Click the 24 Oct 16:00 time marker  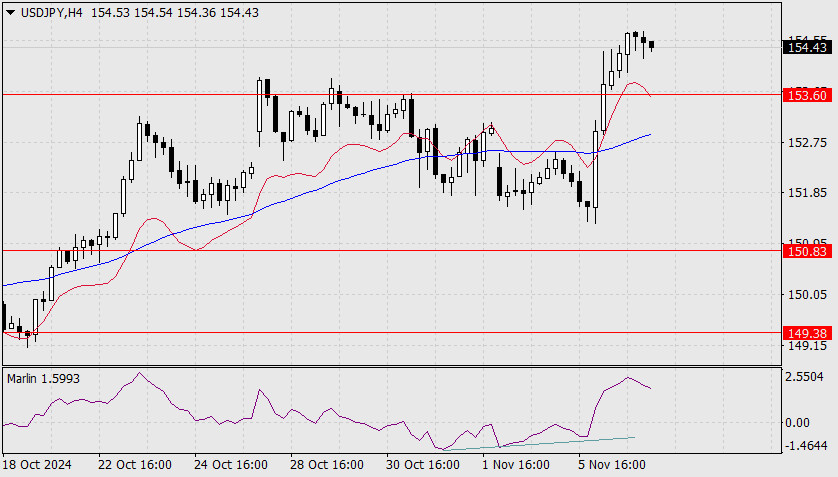(x=231, y=465)
